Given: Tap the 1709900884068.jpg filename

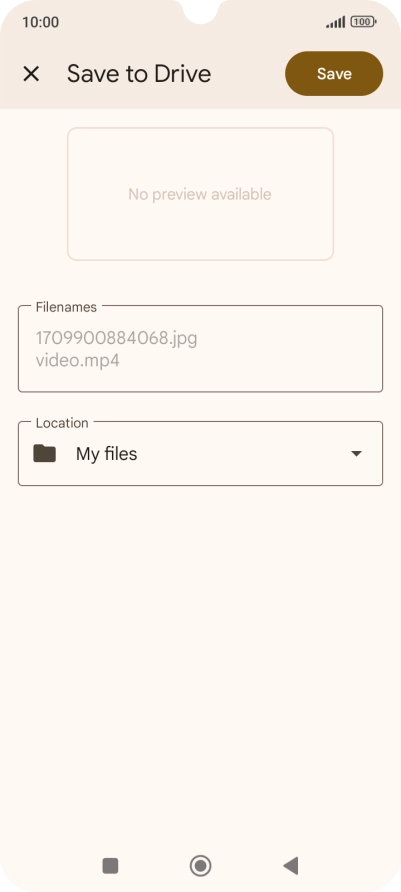Looking at the screenshot, I should [116, 338].
